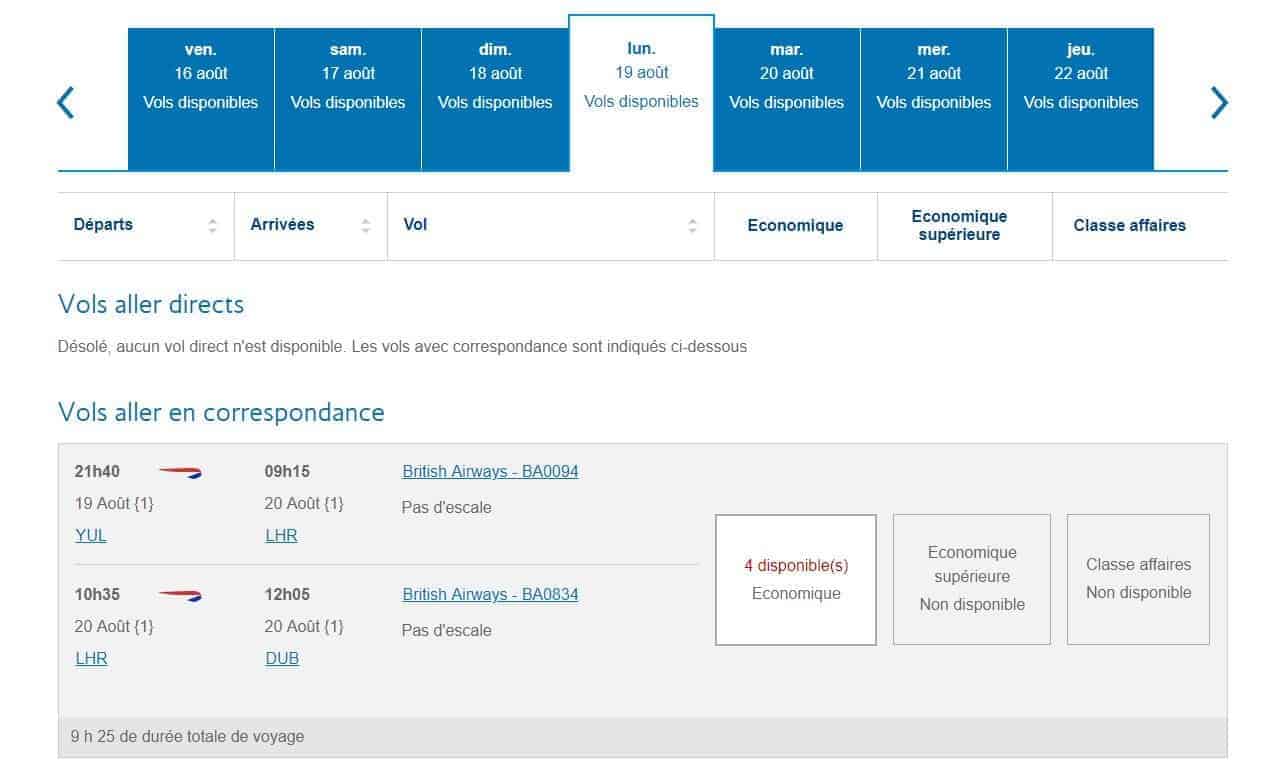
Task: Select the 4 disponible(s) Economique fare
Action: 796,580
